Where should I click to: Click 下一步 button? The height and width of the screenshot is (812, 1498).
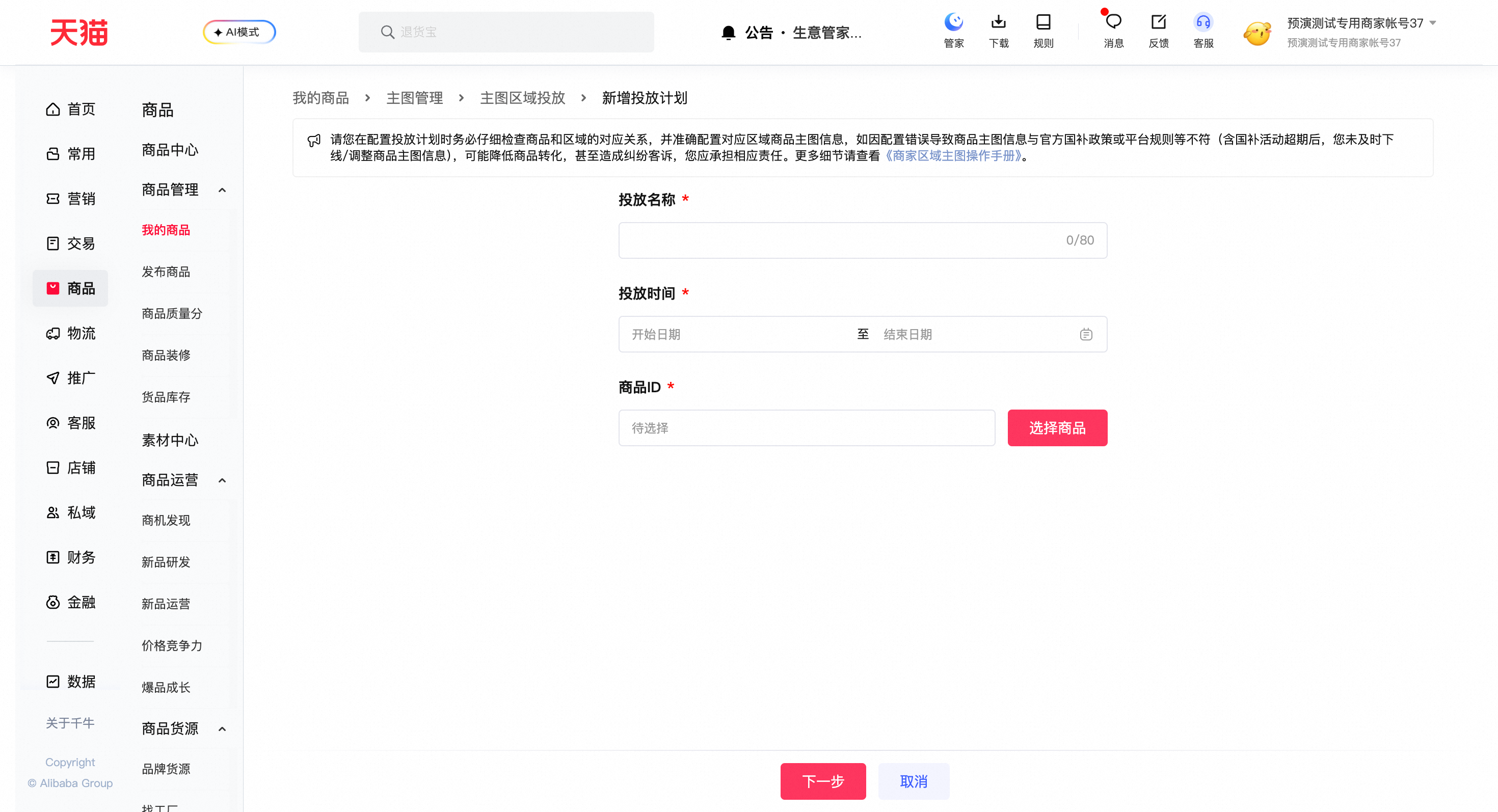[823, 781]
